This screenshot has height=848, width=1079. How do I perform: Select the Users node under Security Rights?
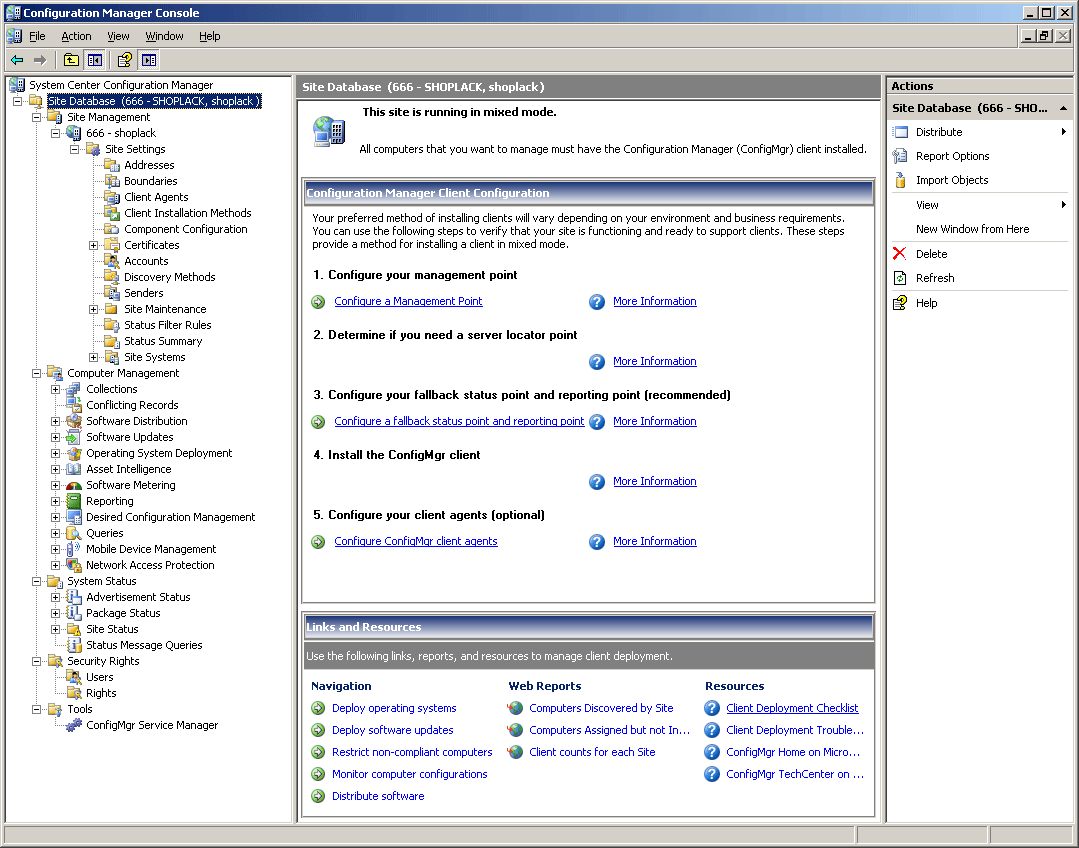[x=100, y=677]
